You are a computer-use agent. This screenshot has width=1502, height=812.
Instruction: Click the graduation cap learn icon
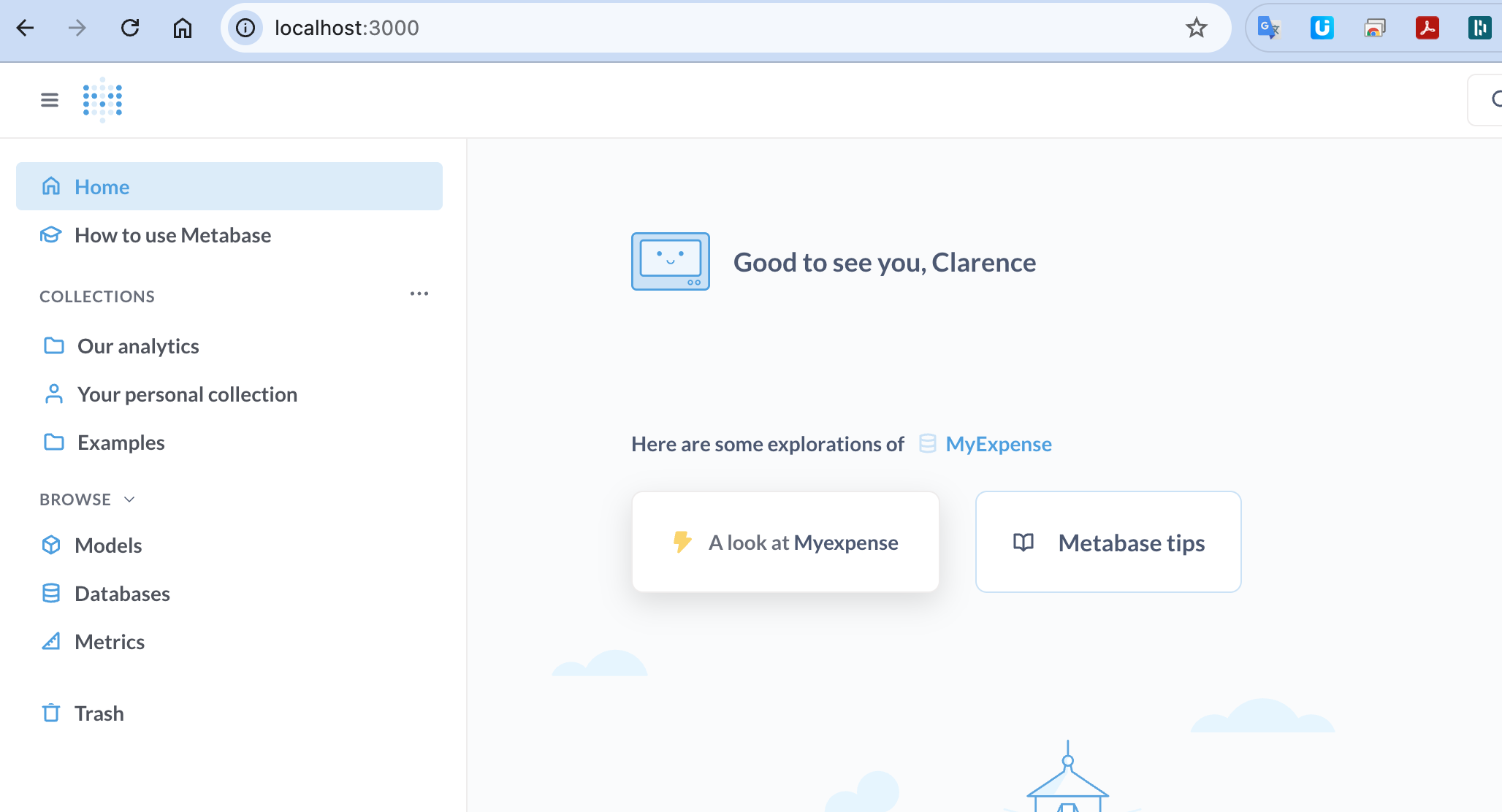(x=51, y=235)
